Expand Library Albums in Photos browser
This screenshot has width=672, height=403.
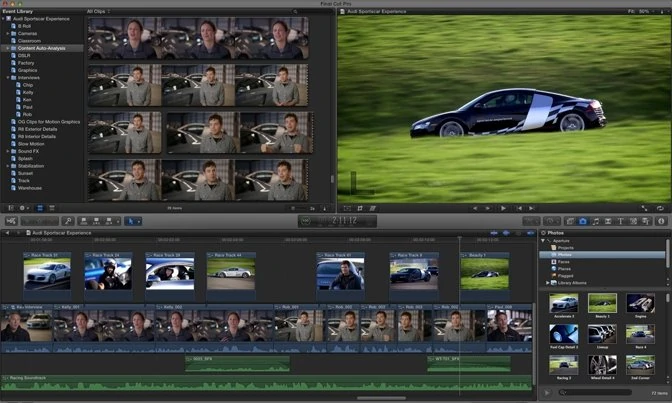point(547,283)
